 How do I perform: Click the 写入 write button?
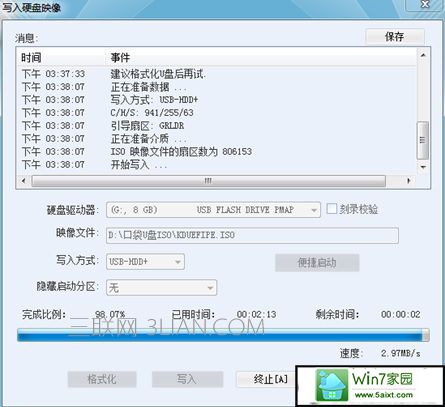click(187, 379)
